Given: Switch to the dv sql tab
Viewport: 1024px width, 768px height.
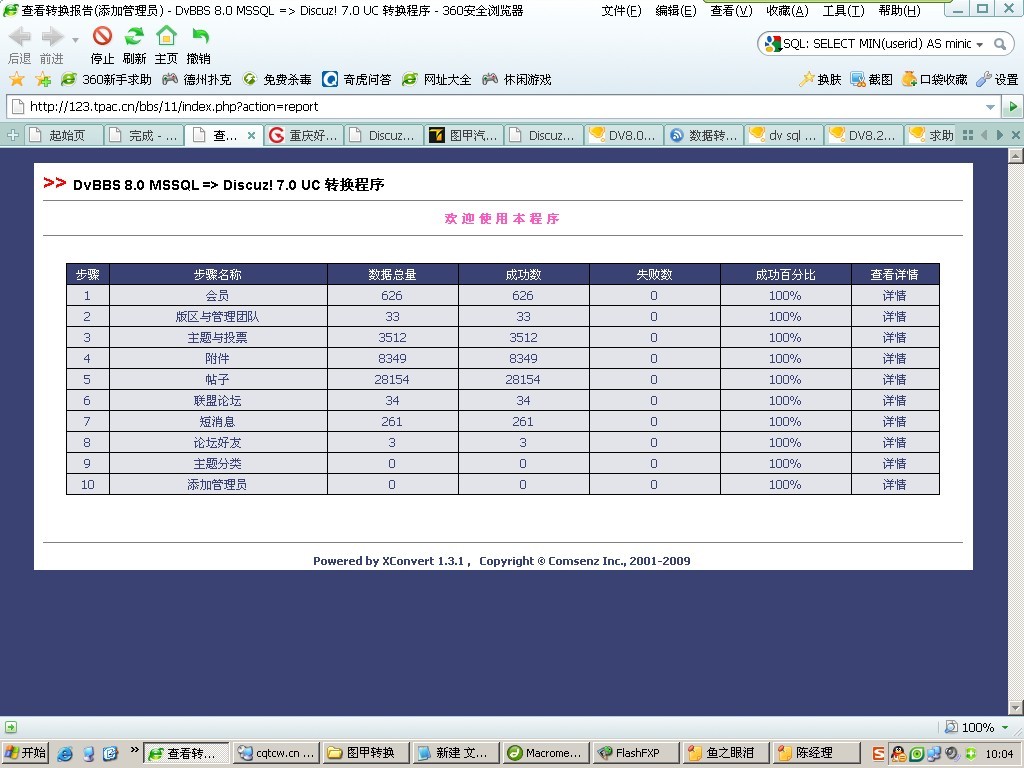Looking at the screenshot, I should coord(784,135).
